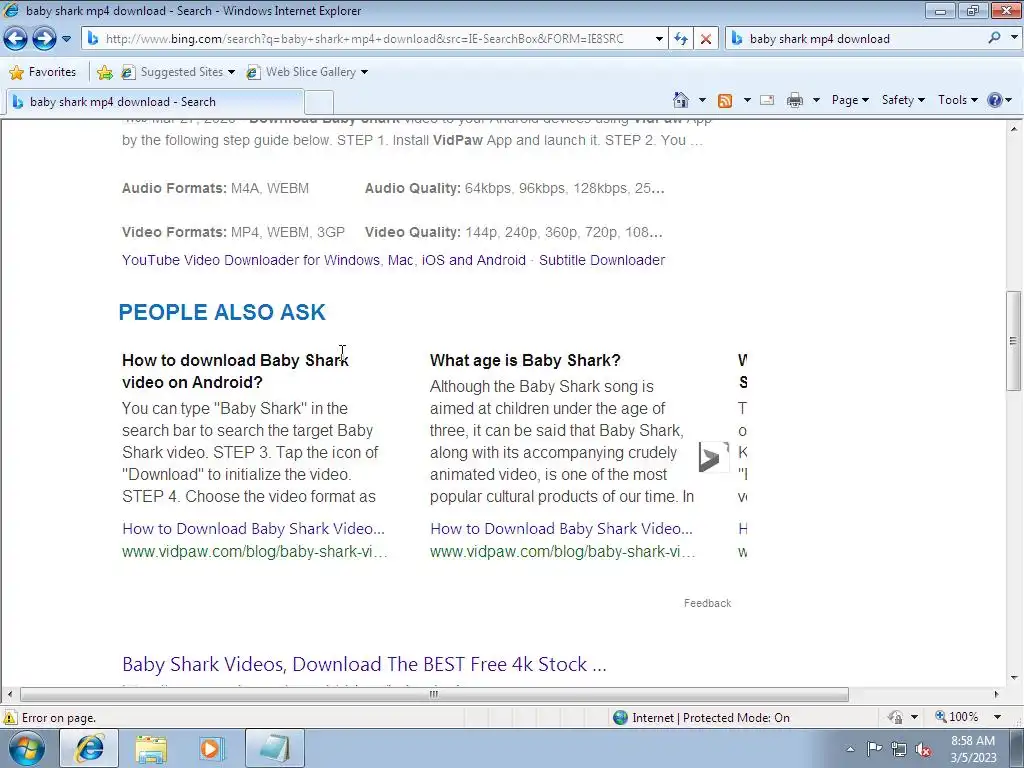Open the Page menu
The width and height of the screenshot is (1024, 768).
(x=850, y=100)
